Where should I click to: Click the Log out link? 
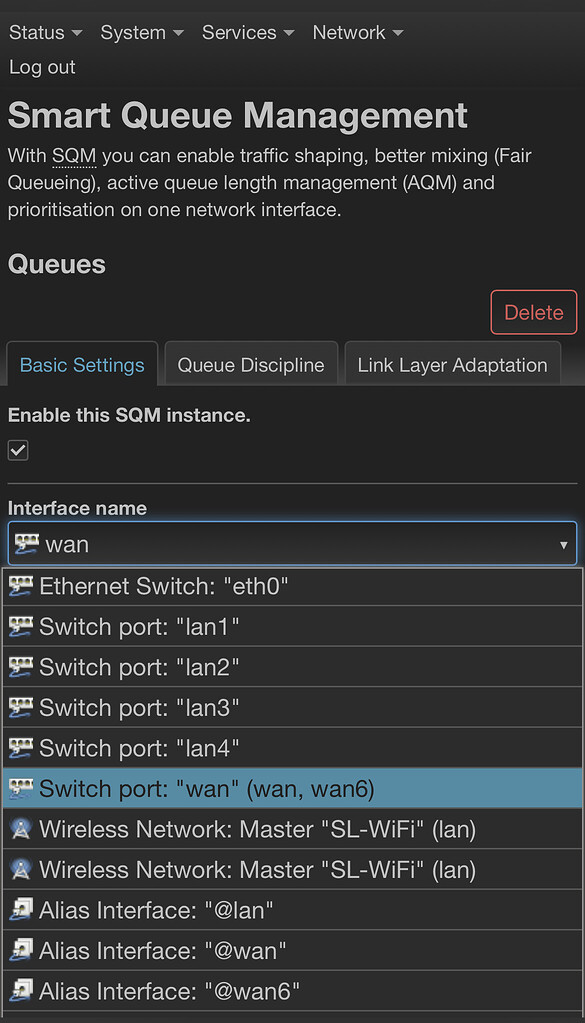[x=41, y=67]
